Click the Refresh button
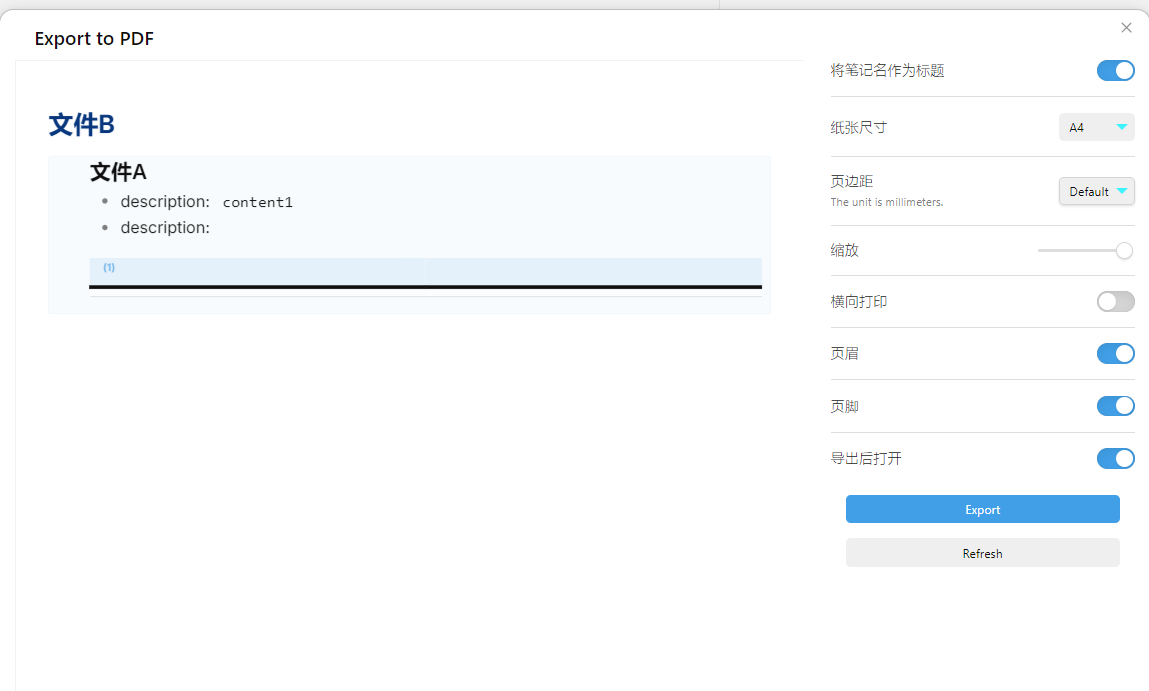 coord(982,553)
